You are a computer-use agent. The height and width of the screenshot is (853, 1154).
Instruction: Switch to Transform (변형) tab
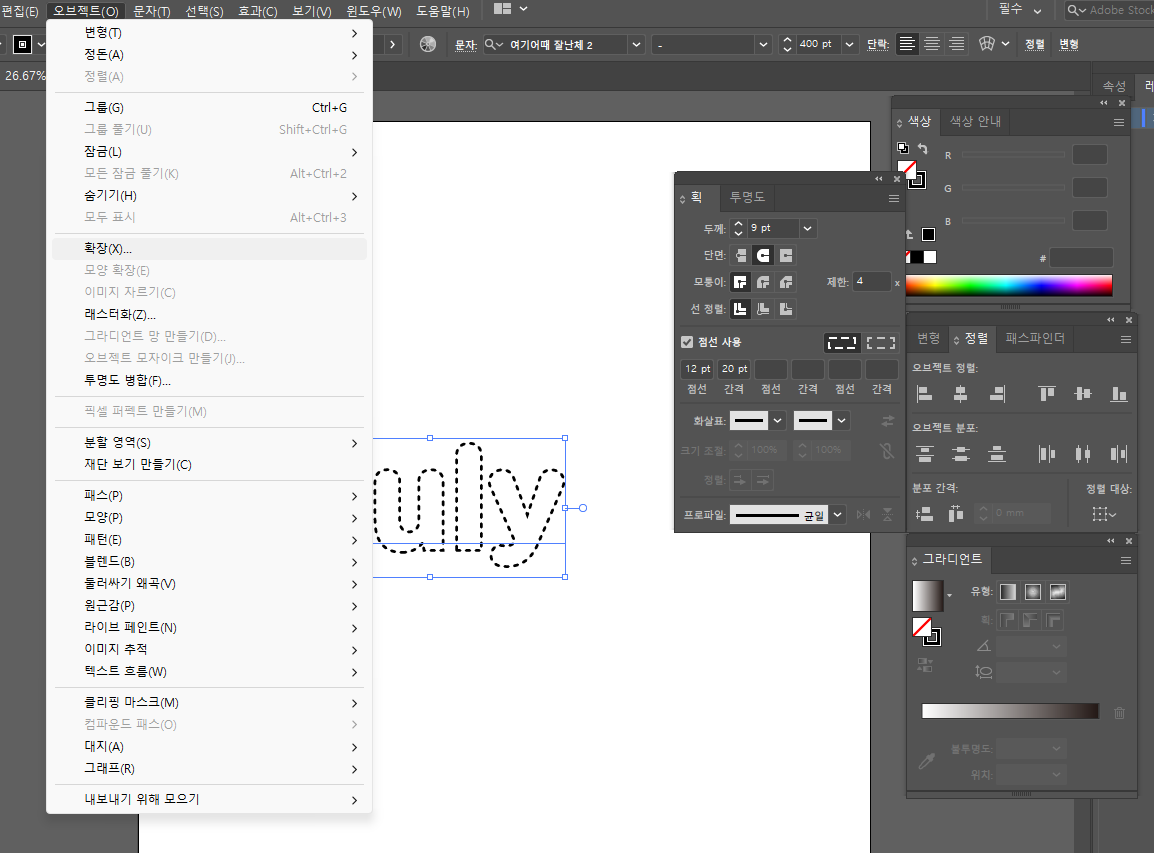click(x=928, y=338)
